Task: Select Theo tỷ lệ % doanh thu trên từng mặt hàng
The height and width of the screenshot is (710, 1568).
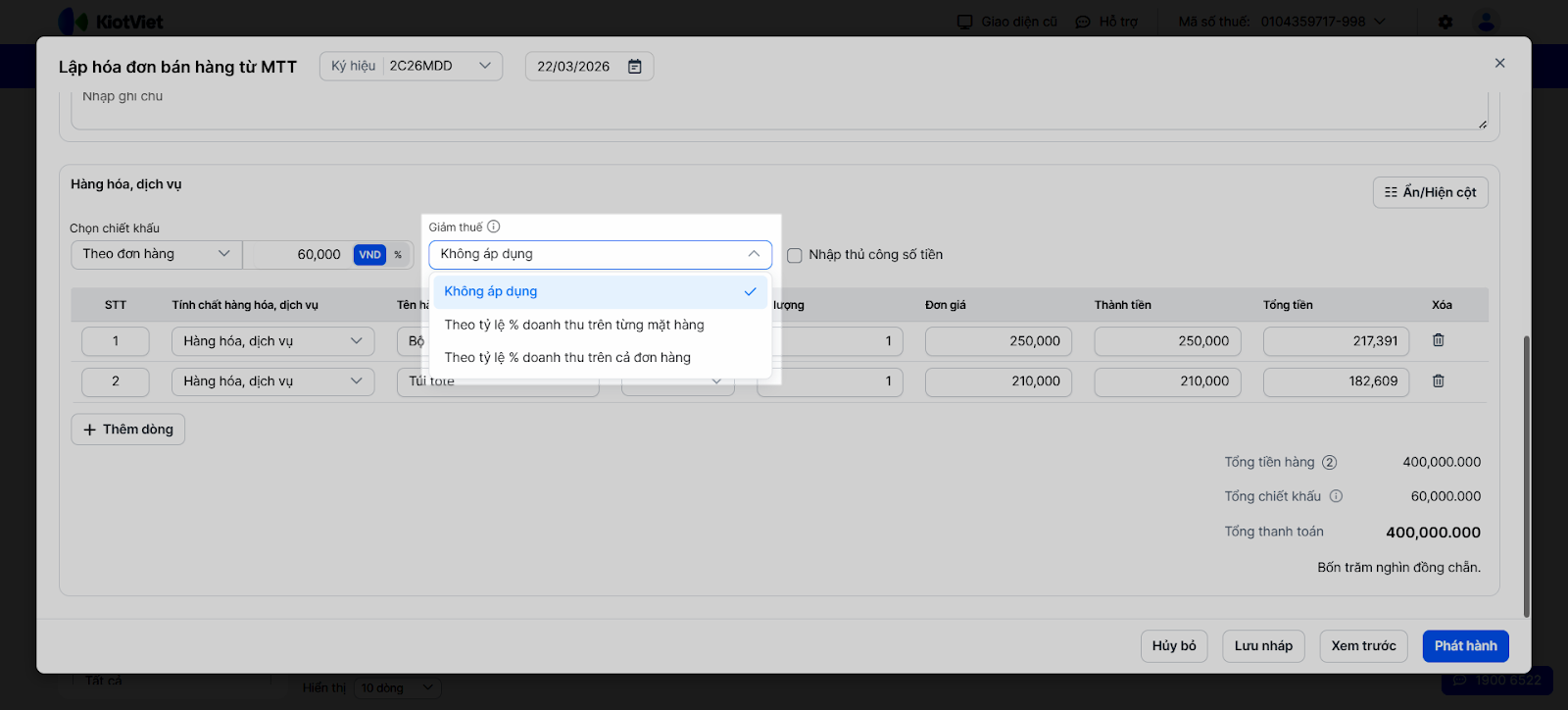Action: click(x=574, y=325)
